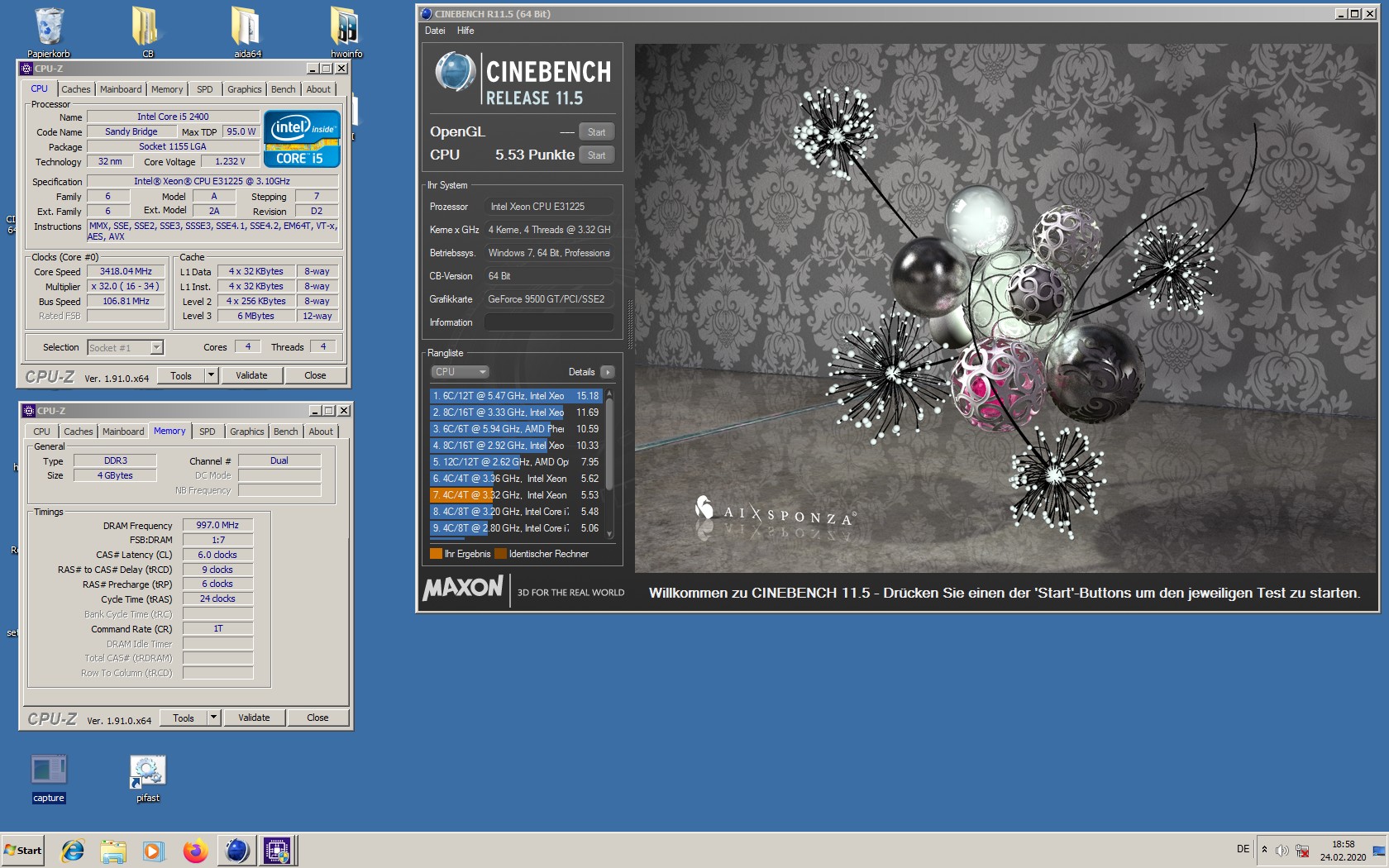Click the Core Speed 3418.04 MHz value
Screen dimensions: 1389x868
(x=126, y=271)
